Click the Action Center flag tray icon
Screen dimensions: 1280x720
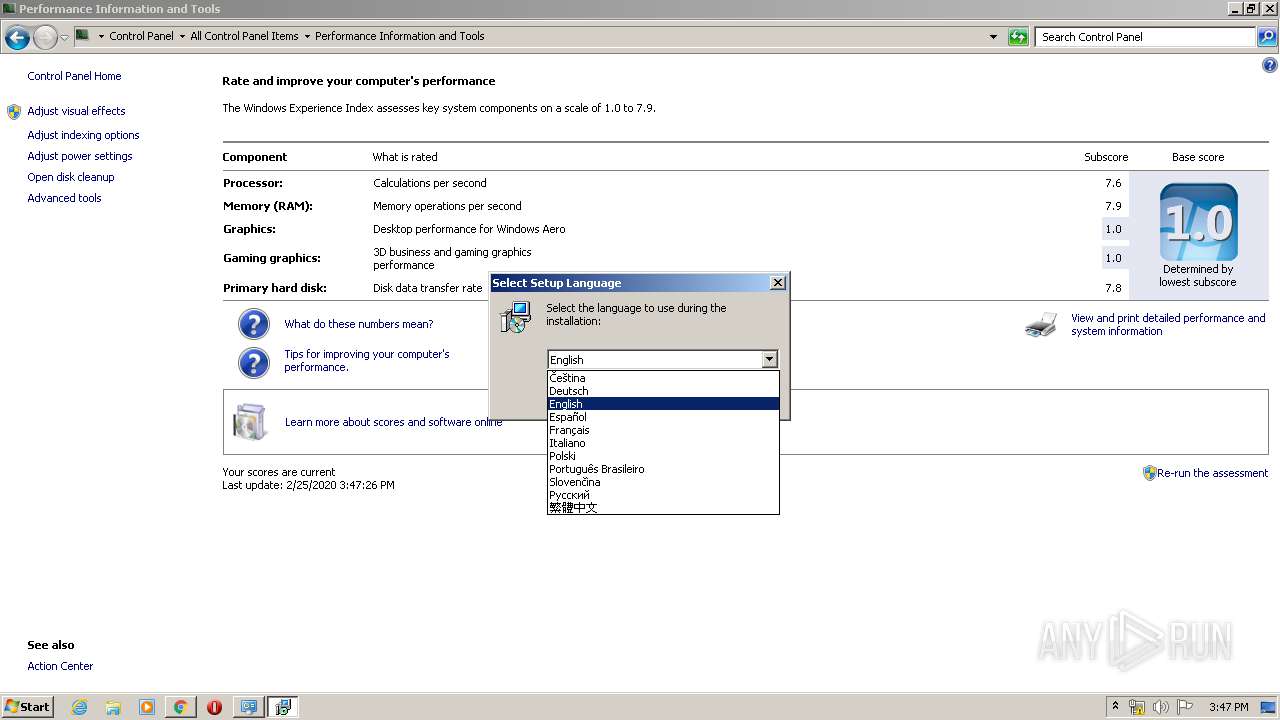tap(1185, 707)
